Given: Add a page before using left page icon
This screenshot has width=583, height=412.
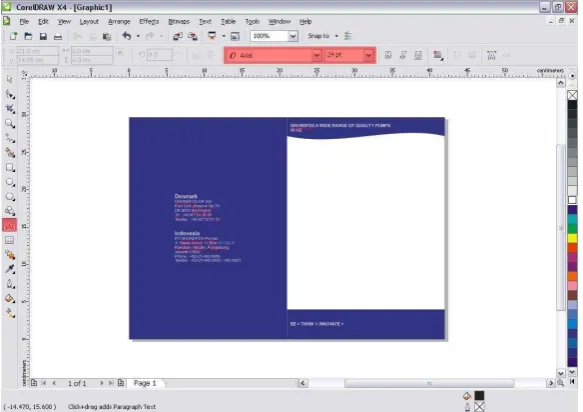Looking at the screenshot, I should 34,383.
